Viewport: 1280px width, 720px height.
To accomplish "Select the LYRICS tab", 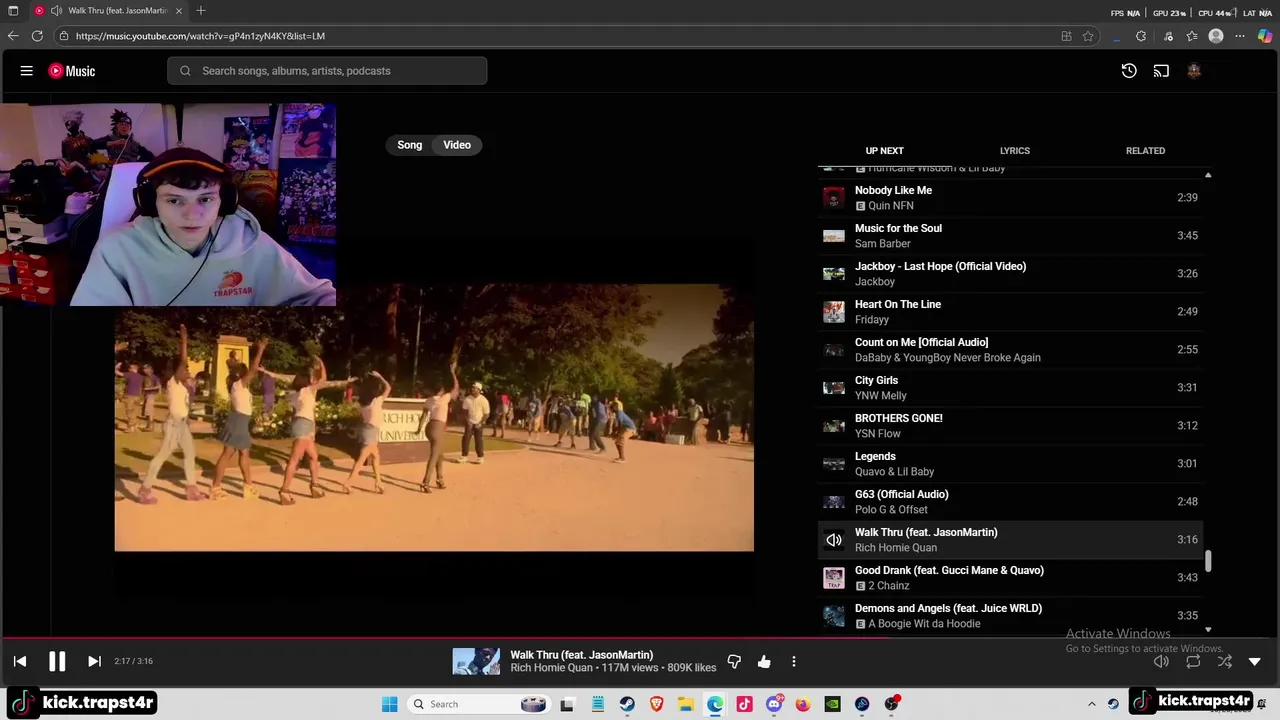I will point(1015,151).
